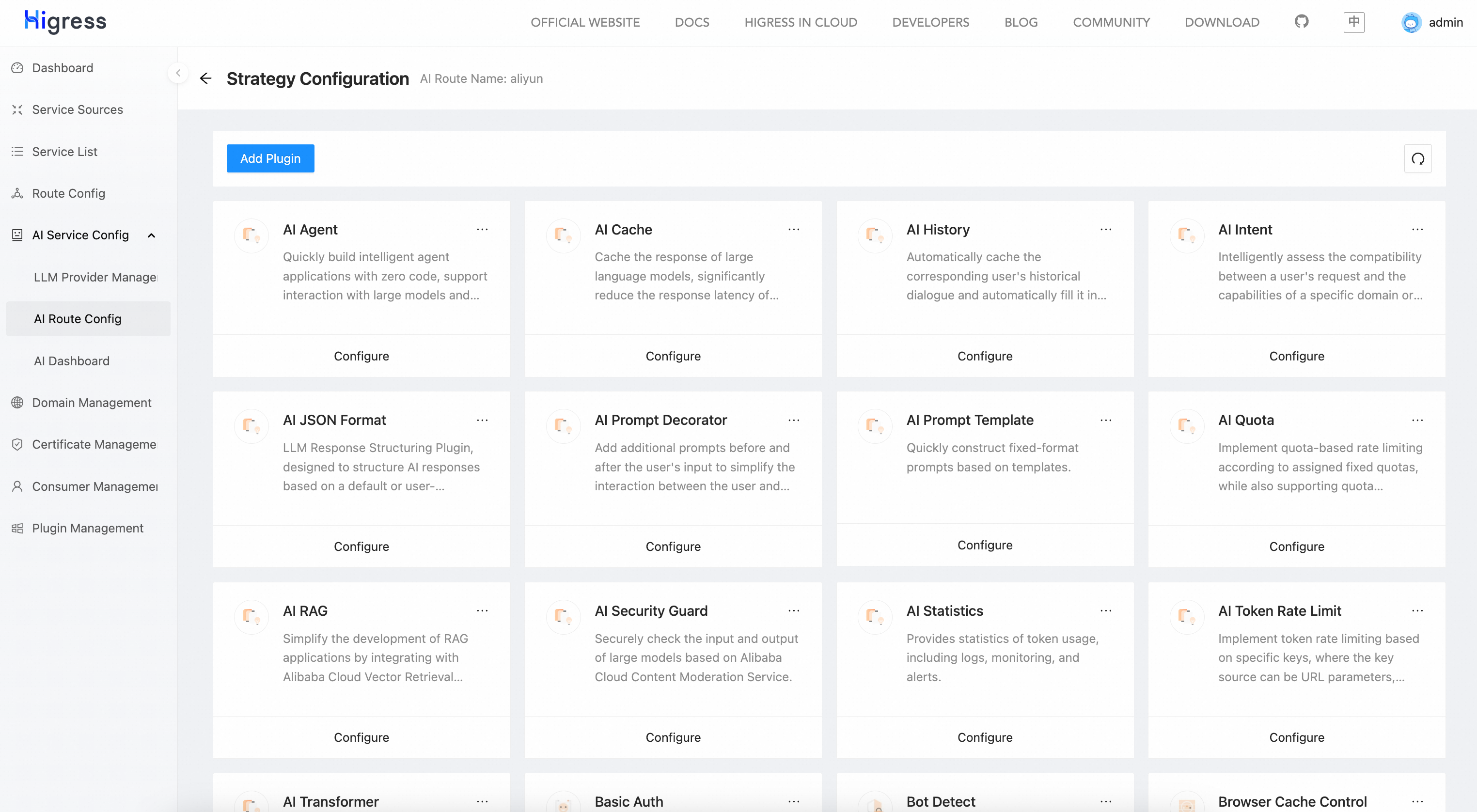Open the DOCS top menu item

(692, 22)
